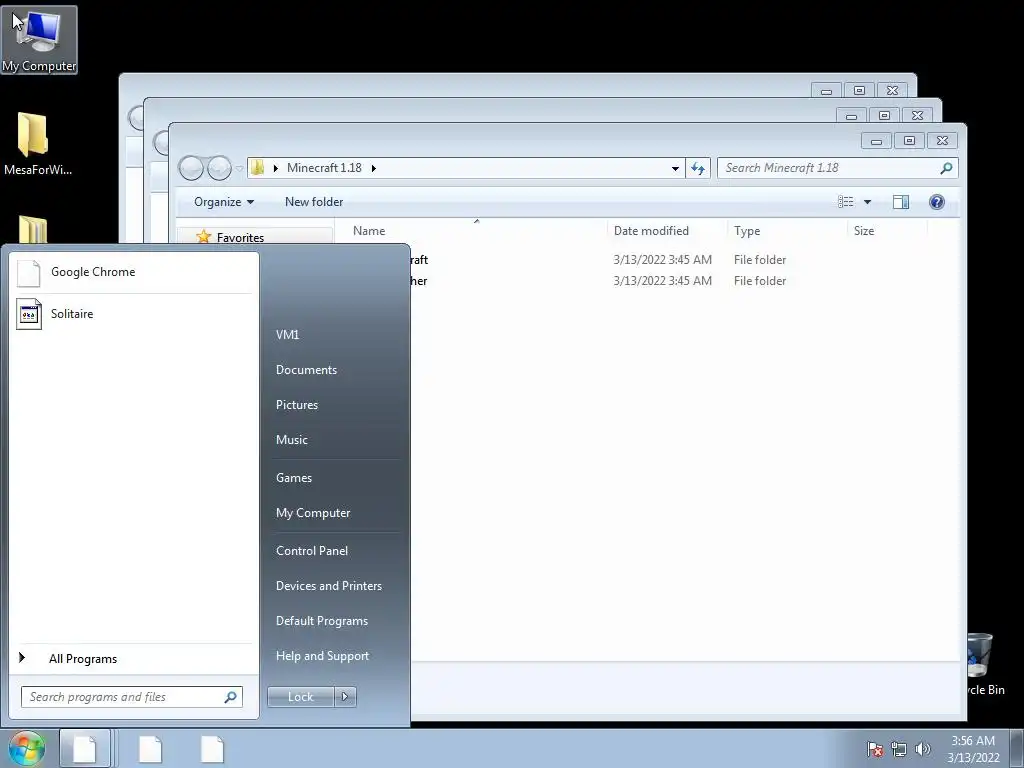Launch Solitaire from the start menu
The width and height of the screenshot is (1024, 768).
[x=134, y=314]
